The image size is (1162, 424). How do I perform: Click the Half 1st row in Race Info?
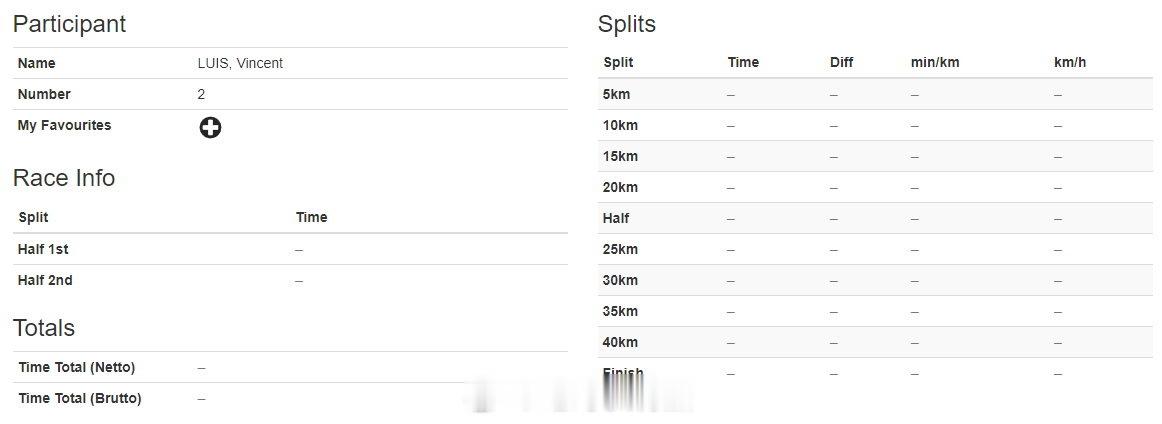click(x=290, y=250)
